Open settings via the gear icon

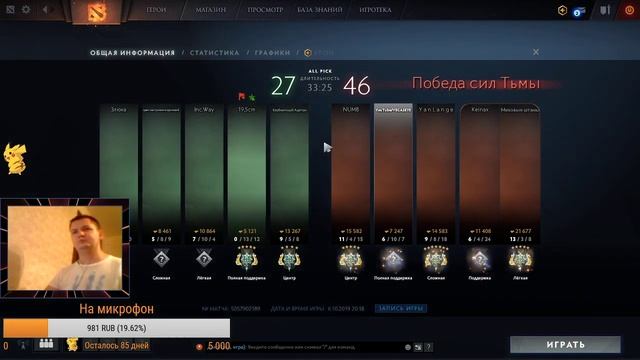point(26,9)
